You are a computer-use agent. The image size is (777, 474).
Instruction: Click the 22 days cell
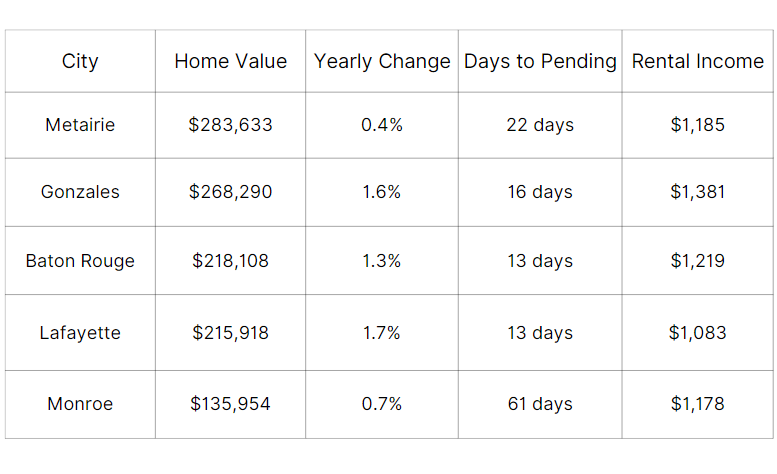540,125
